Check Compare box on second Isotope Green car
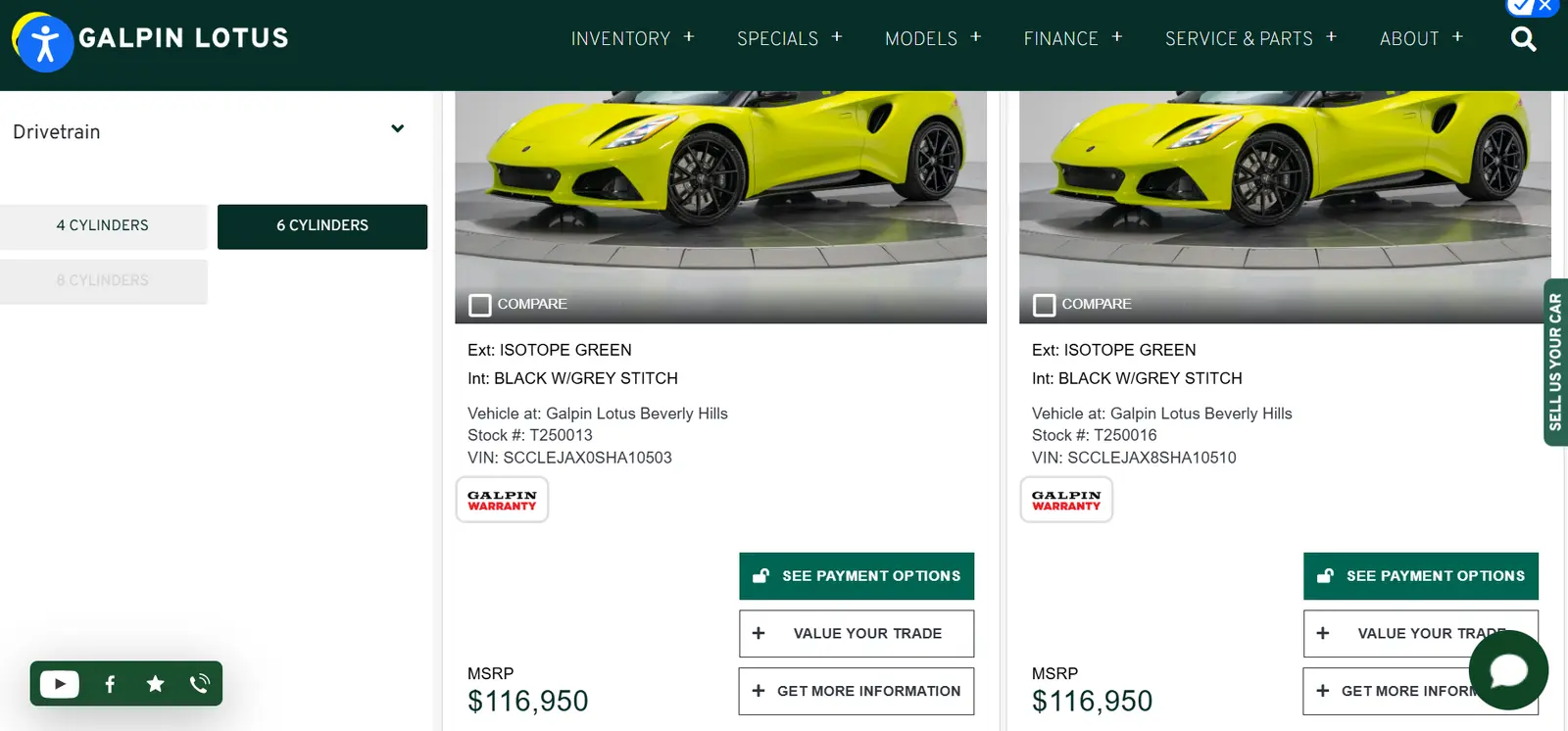Screen dimensions: 1568x731 tap(1045, 305)
